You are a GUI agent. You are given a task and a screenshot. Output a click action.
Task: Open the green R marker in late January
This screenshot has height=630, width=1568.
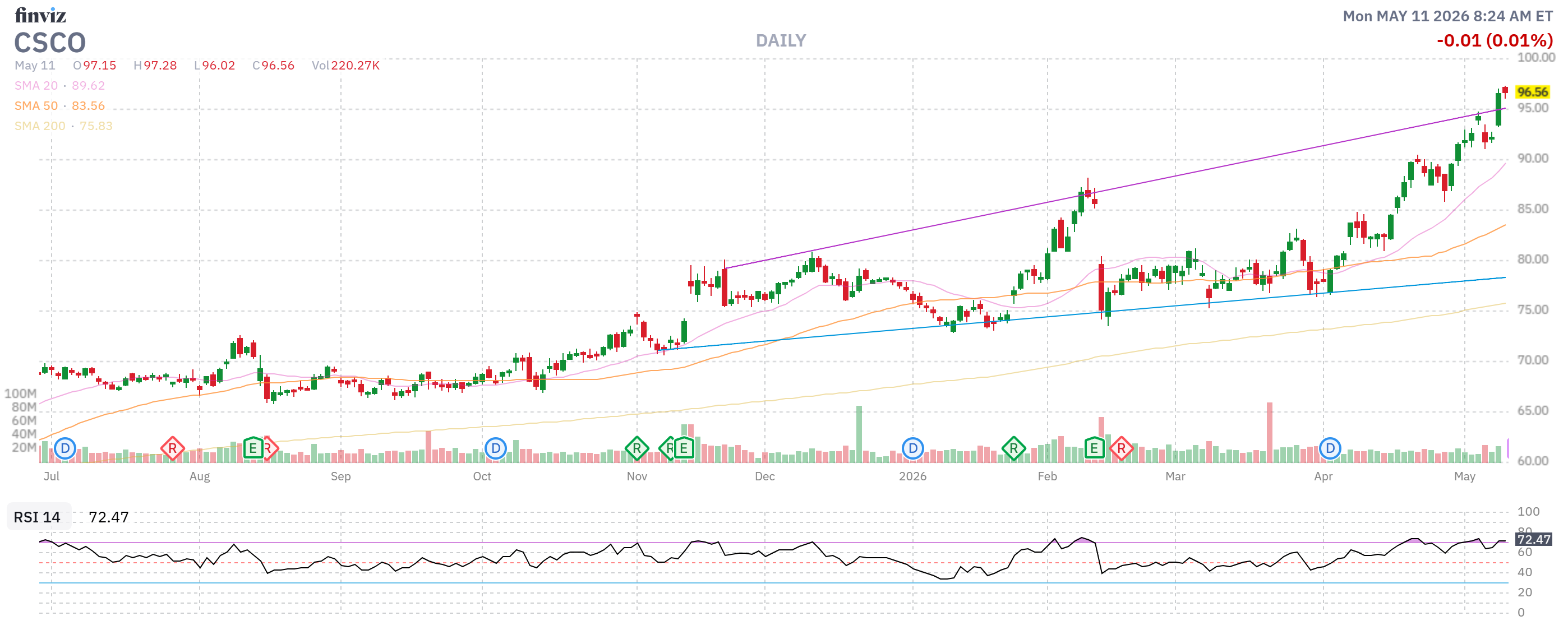point(1013,449)
